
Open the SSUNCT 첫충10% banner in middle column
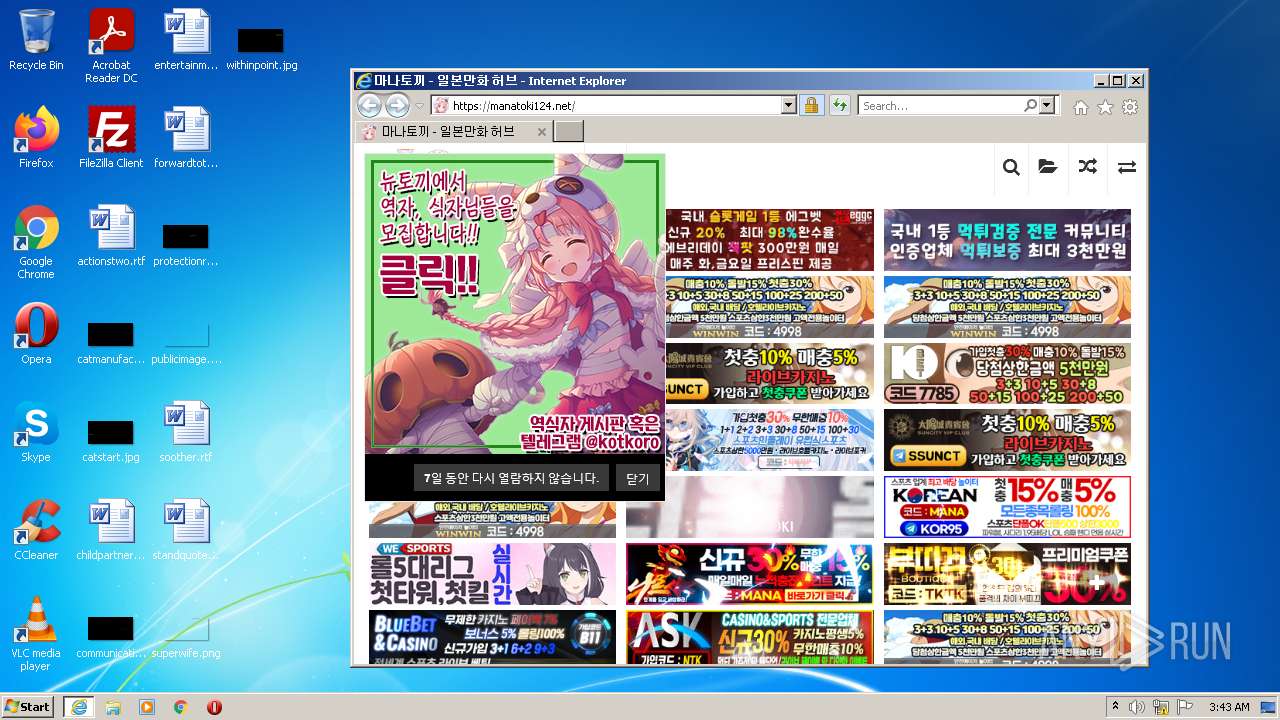[769, 373]
